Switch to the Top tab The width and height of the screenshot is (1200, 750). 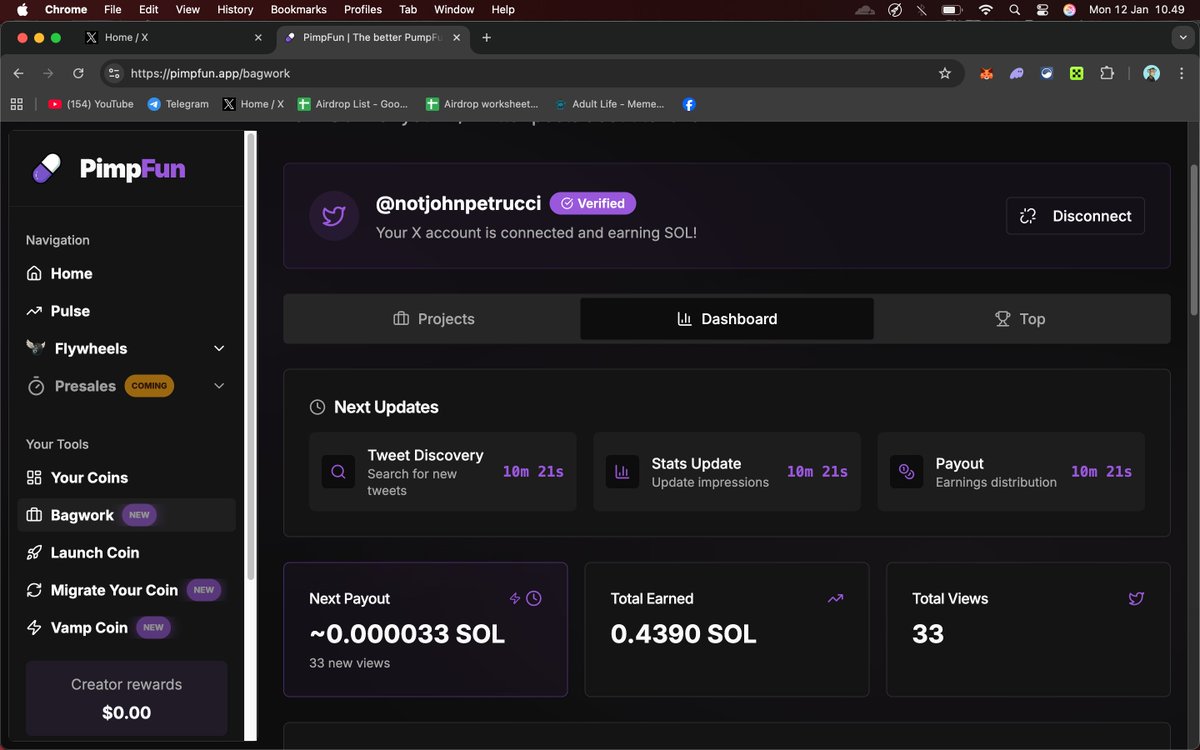(1021, 319)
